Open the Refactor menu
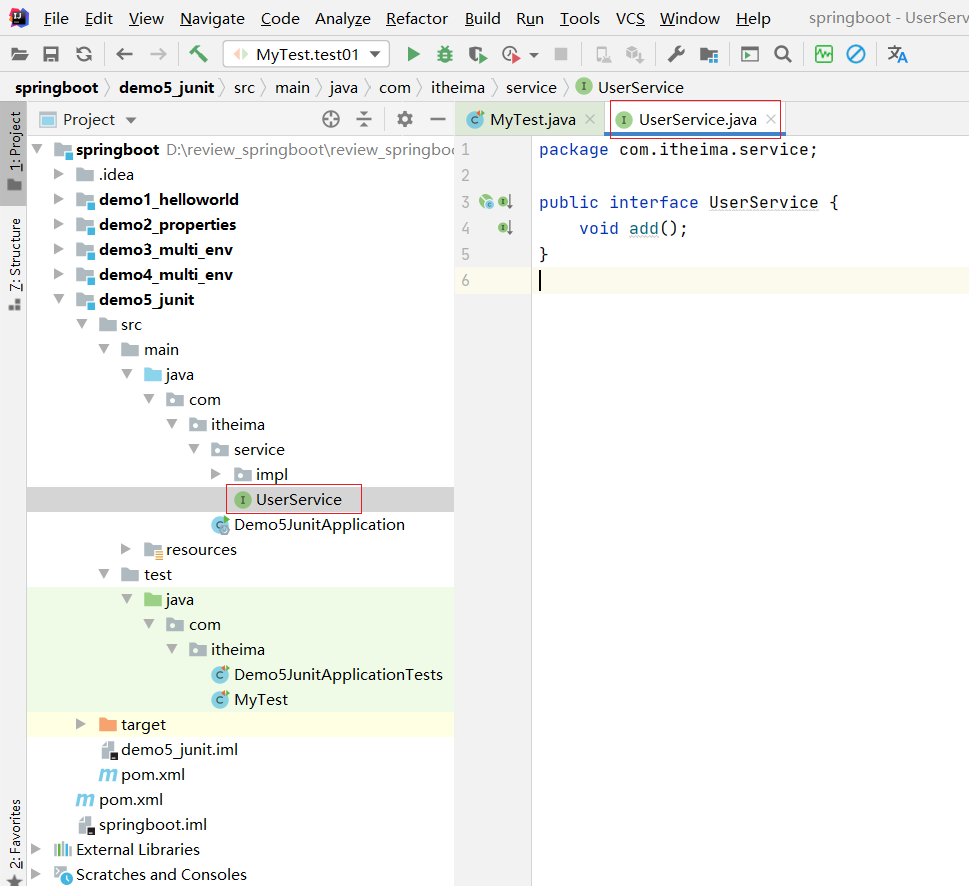Image resolution: width=969 pixels, height=886 pixels. tap(417, 19)
